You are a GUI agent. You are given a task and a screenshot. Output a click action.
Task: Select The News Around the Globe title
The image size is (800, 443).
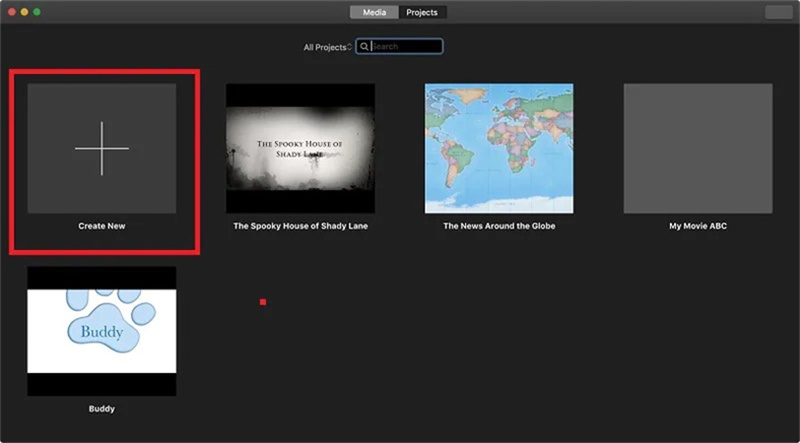pos(499,226)
